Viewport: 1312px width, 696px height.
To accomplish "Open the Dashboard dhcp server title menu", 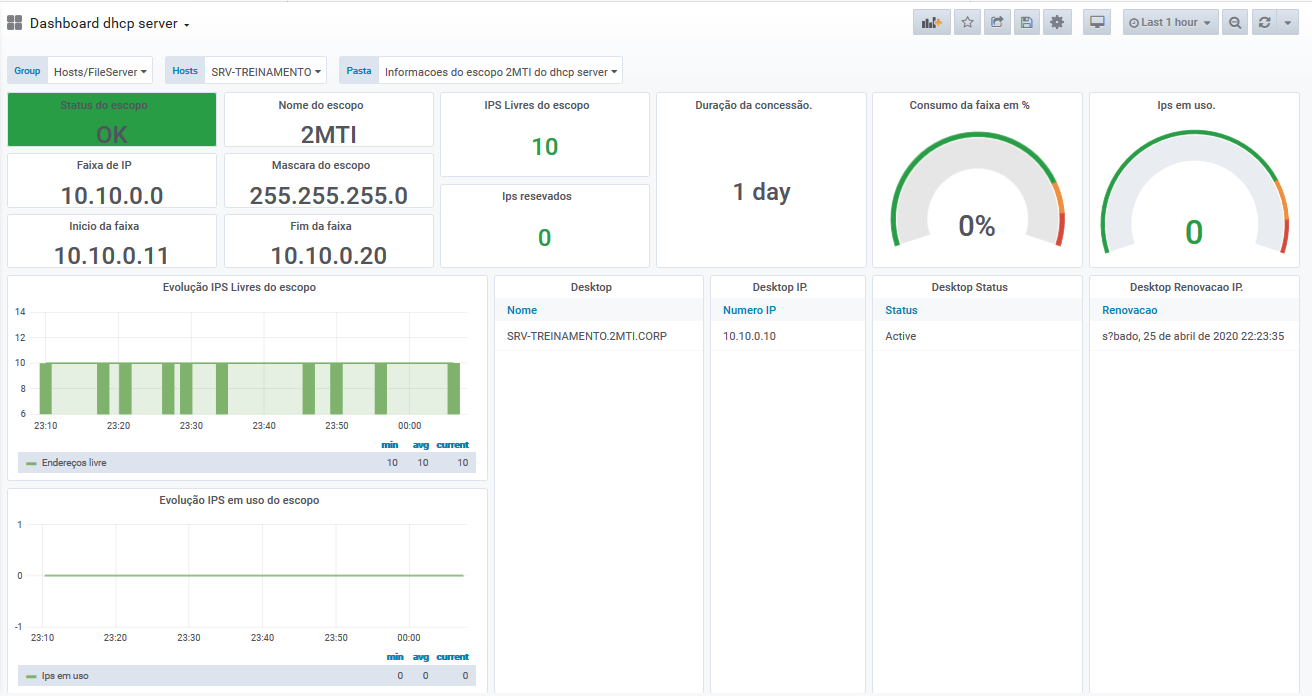I will 109,23.
